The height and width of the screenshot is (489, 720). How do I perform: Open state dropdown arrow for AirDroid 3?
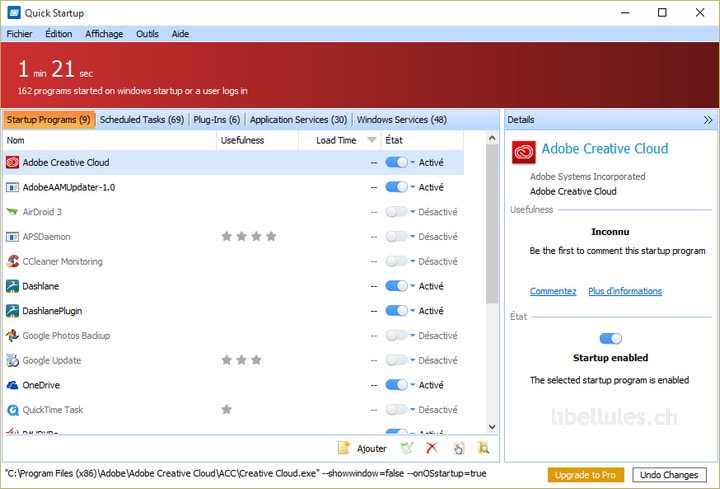click(412, 212)
